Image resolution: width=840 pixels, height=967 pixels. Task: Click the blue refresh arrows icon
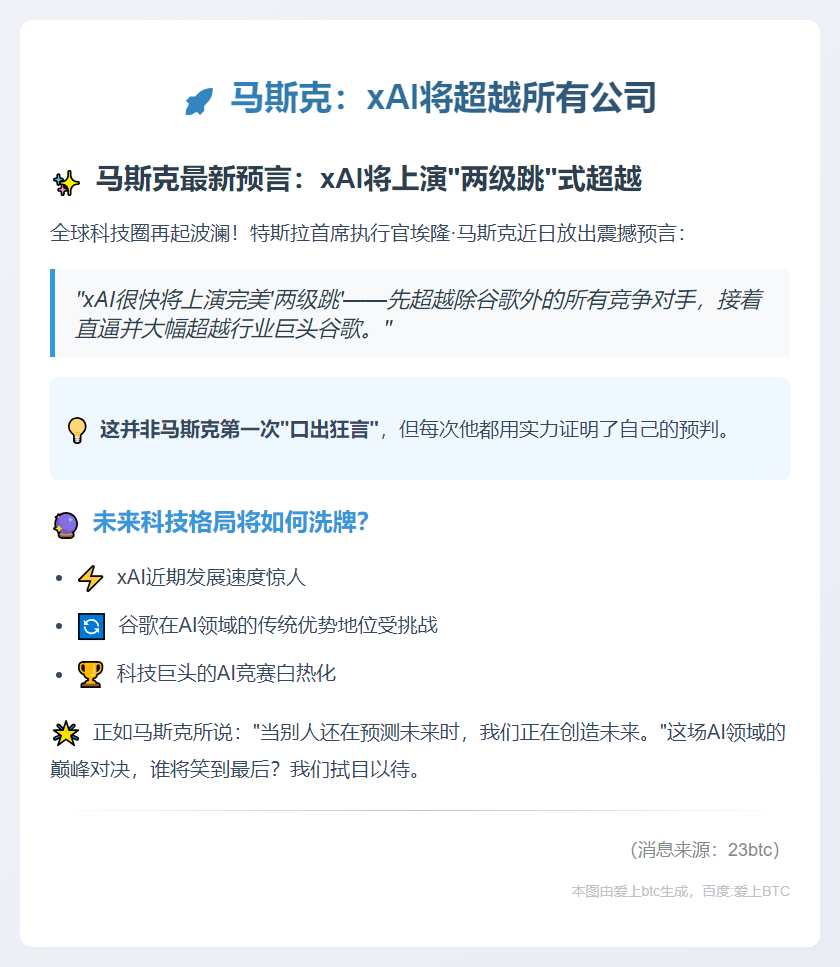[x=91, y=626]
